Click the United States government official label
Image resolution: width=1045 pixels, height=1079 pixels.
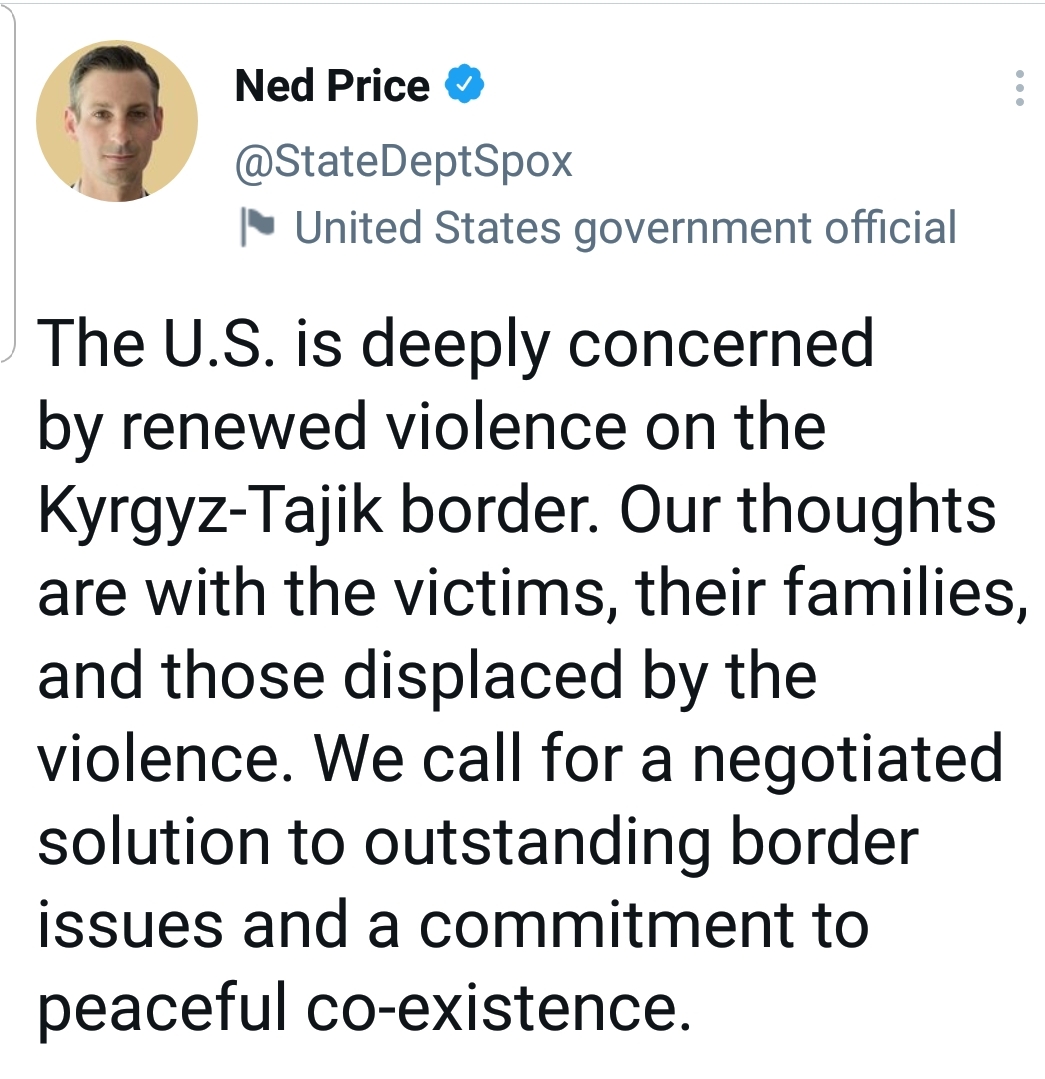point(625,227)
